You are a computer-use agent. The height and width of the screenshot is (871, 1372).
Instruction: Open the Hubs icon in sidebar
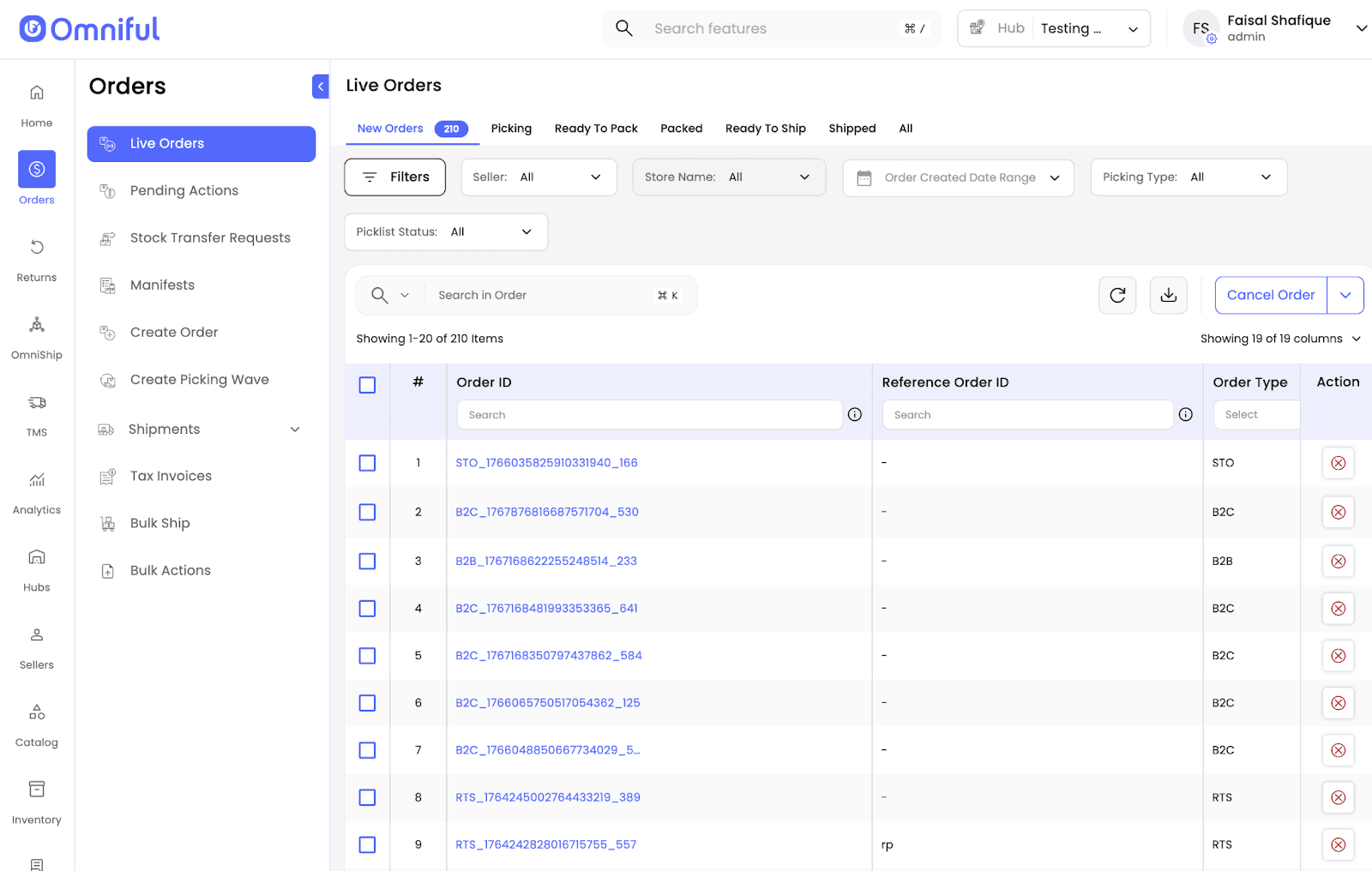pyautogui.click(x=37, y=558)
